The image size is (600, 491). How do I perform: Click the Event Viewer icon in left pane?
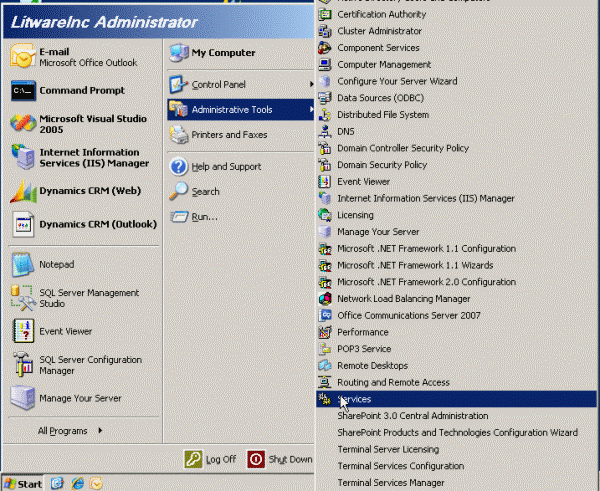23,331
